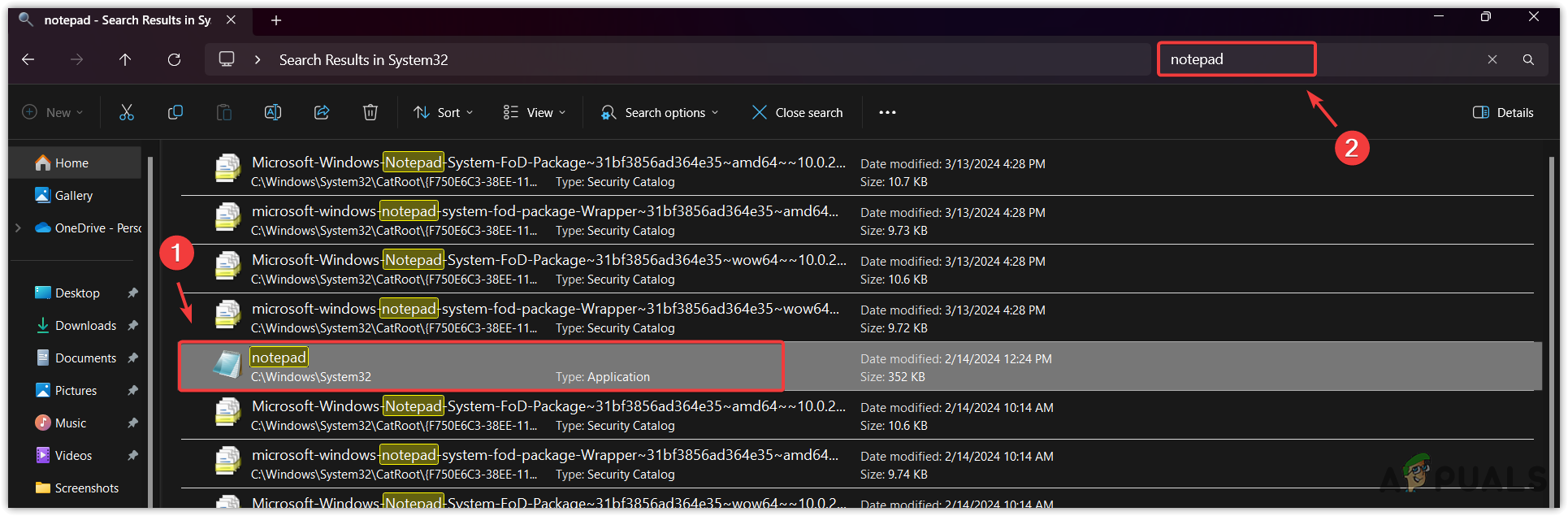Screen dimensions: 1568x516
Task: Click the Delete trash can icon
Action: (x=370, y=112)
